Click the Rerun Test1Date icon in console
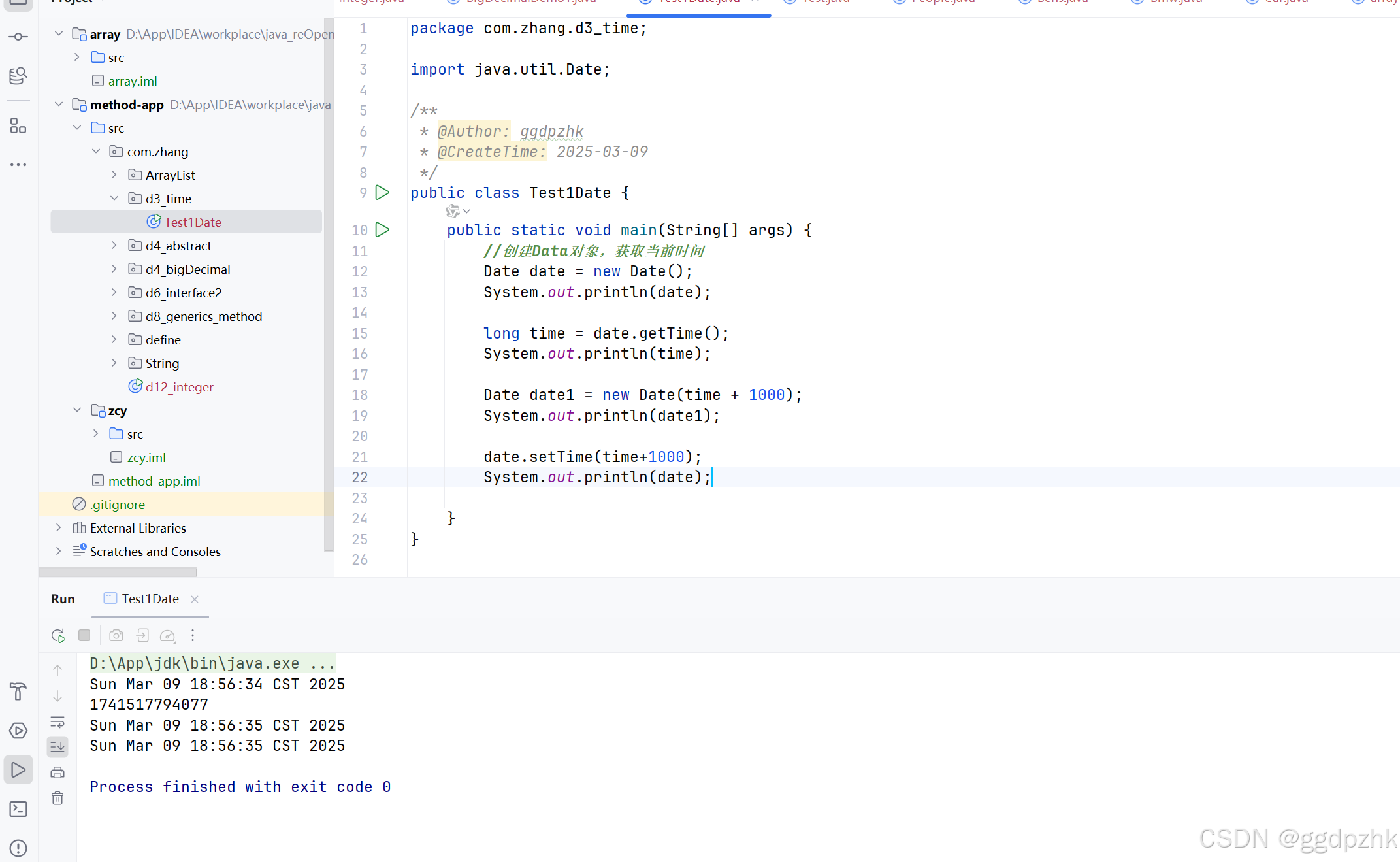The image size is (1400, 862). tap(57, 635)
